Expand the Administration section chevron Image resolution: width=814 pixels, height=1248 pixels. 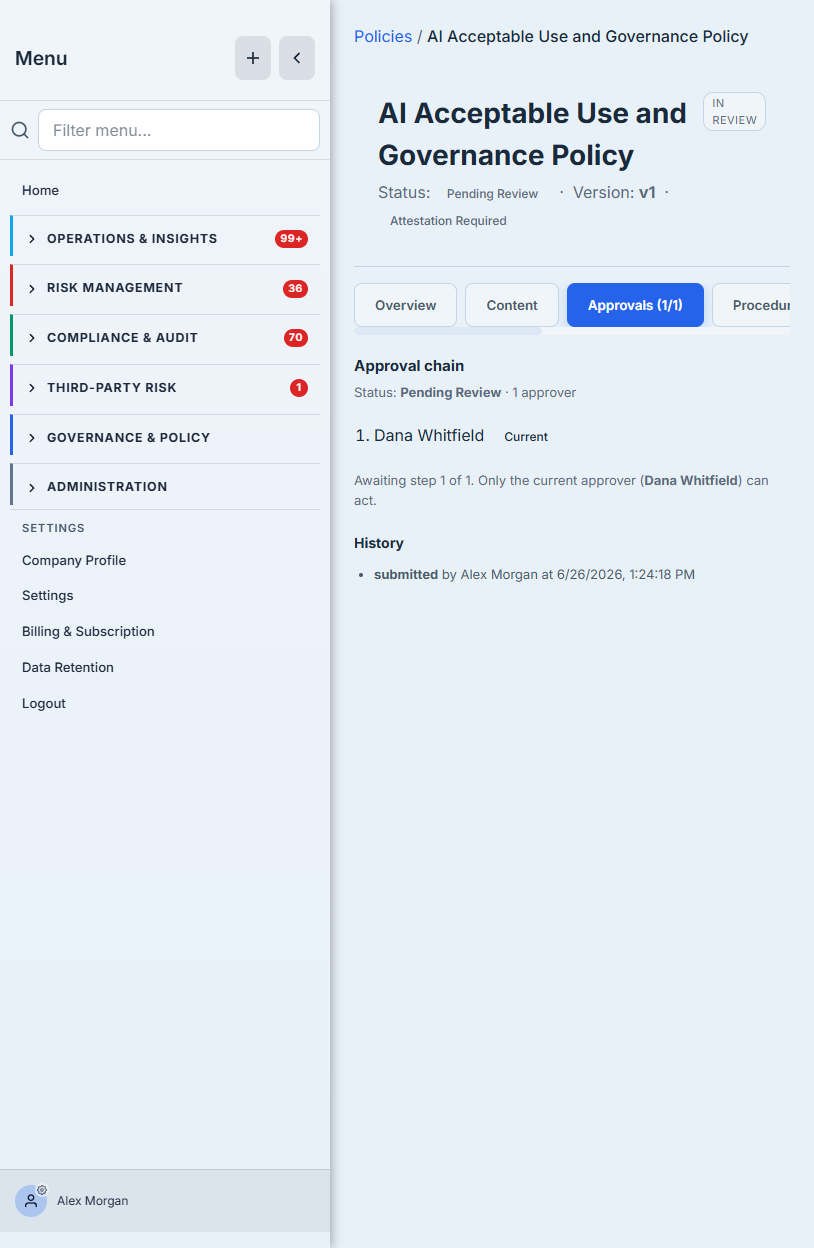coord(32,487)
